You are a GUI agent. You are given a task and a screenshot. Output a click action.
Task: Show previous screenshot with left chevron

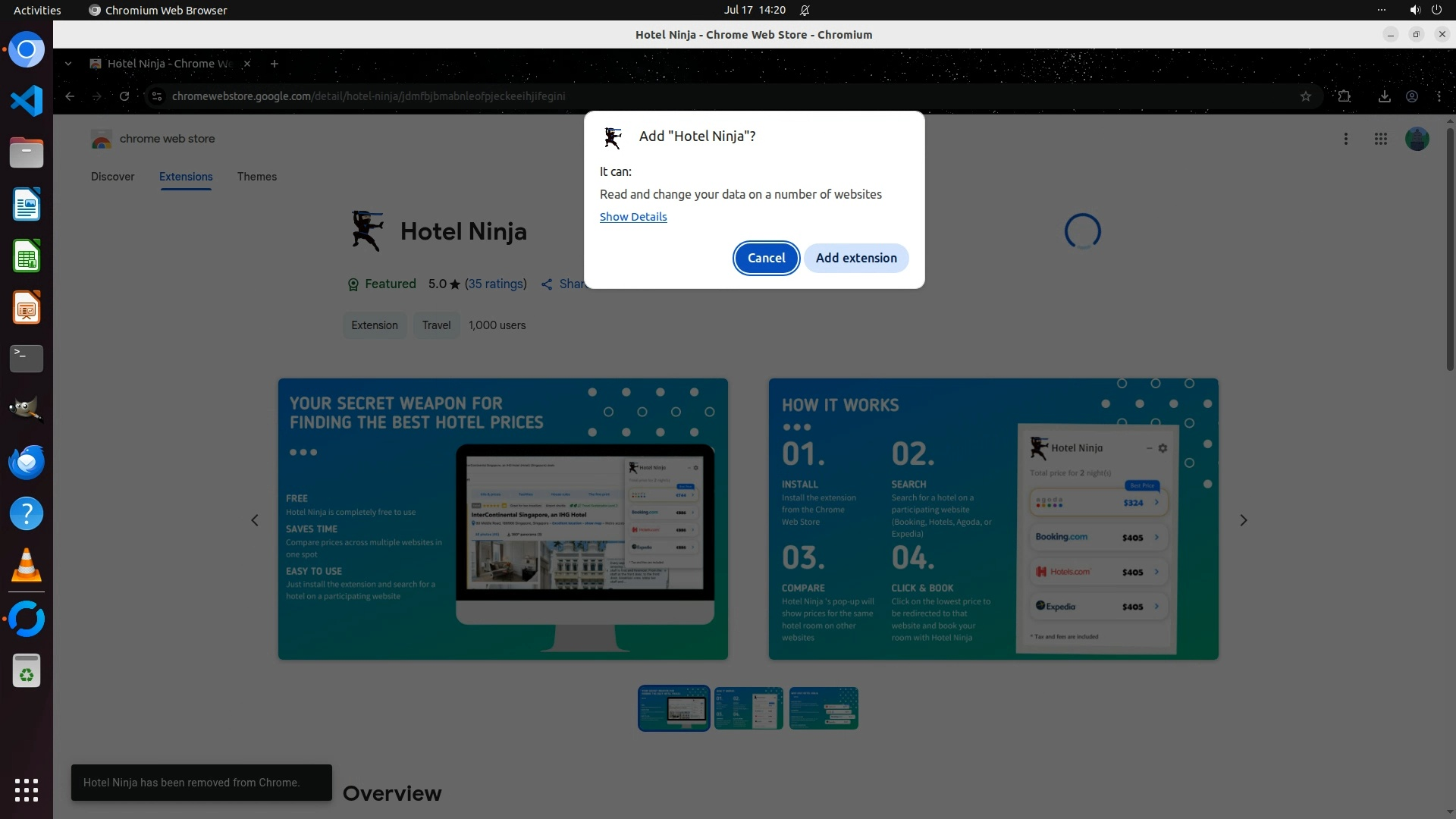coord(255,520)
